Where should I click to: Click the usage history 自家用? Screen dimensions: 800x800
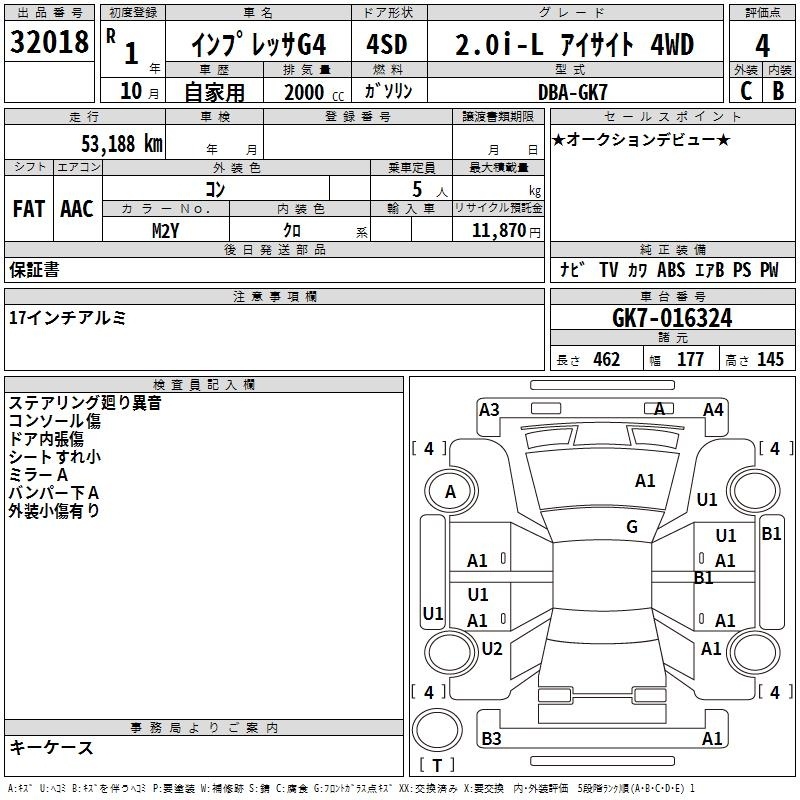214,92
